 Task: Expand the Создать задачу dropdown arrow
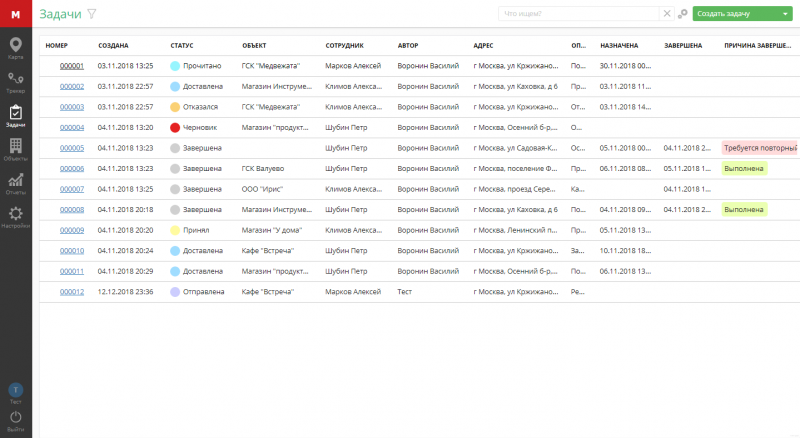tap(786, 14)
